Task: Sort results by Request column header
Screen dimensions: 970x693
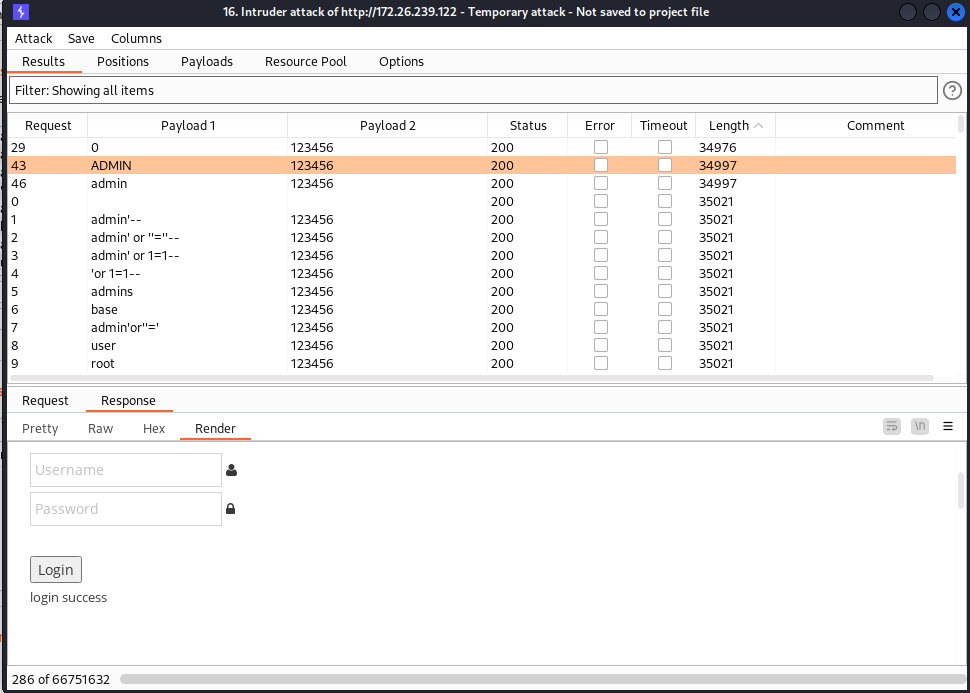Action: 48,126
